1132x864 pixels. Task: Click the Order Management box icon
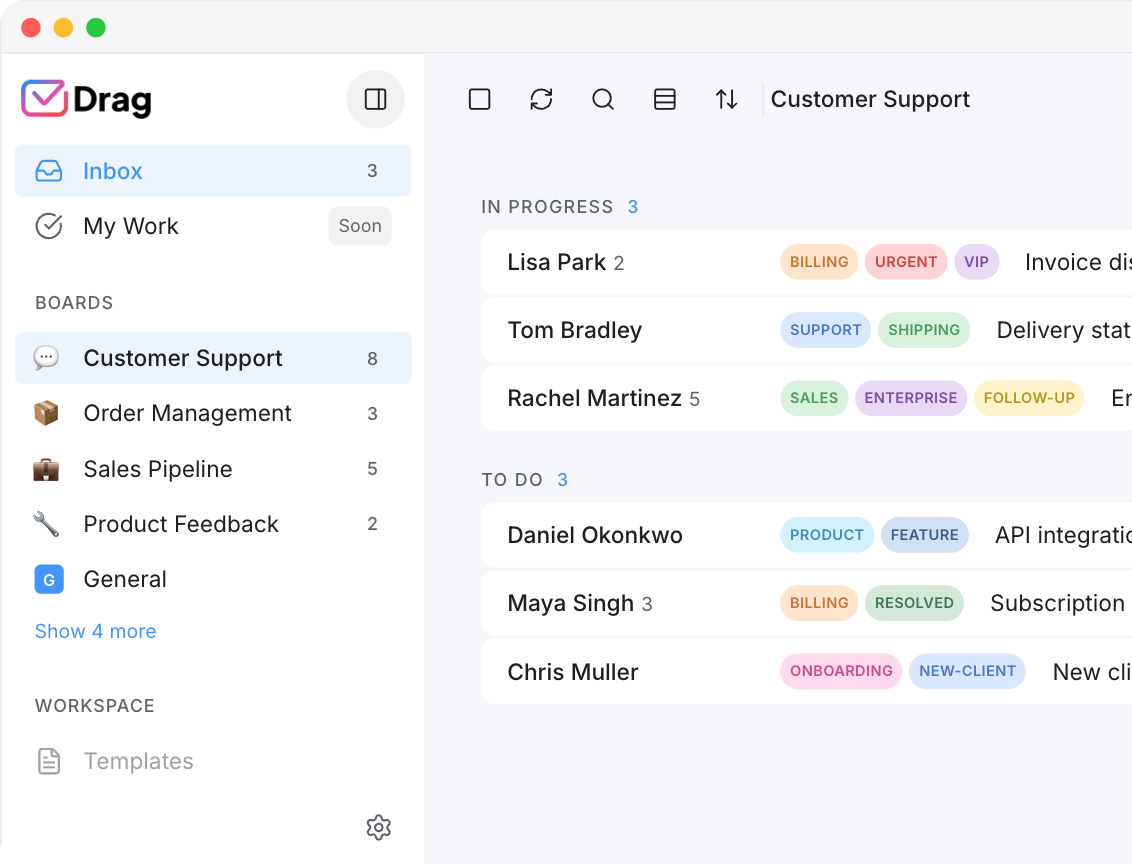click(46, 413)
